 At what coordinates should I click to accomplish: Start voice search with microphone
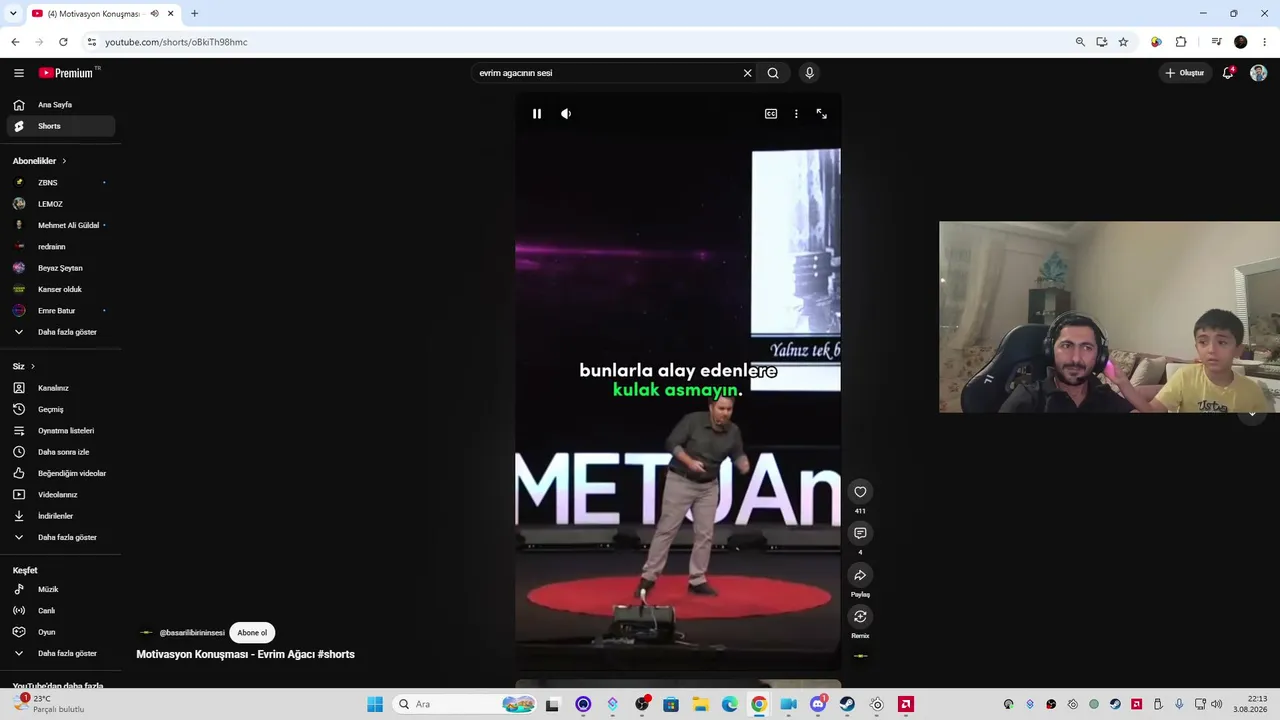[x=810, y=73]
